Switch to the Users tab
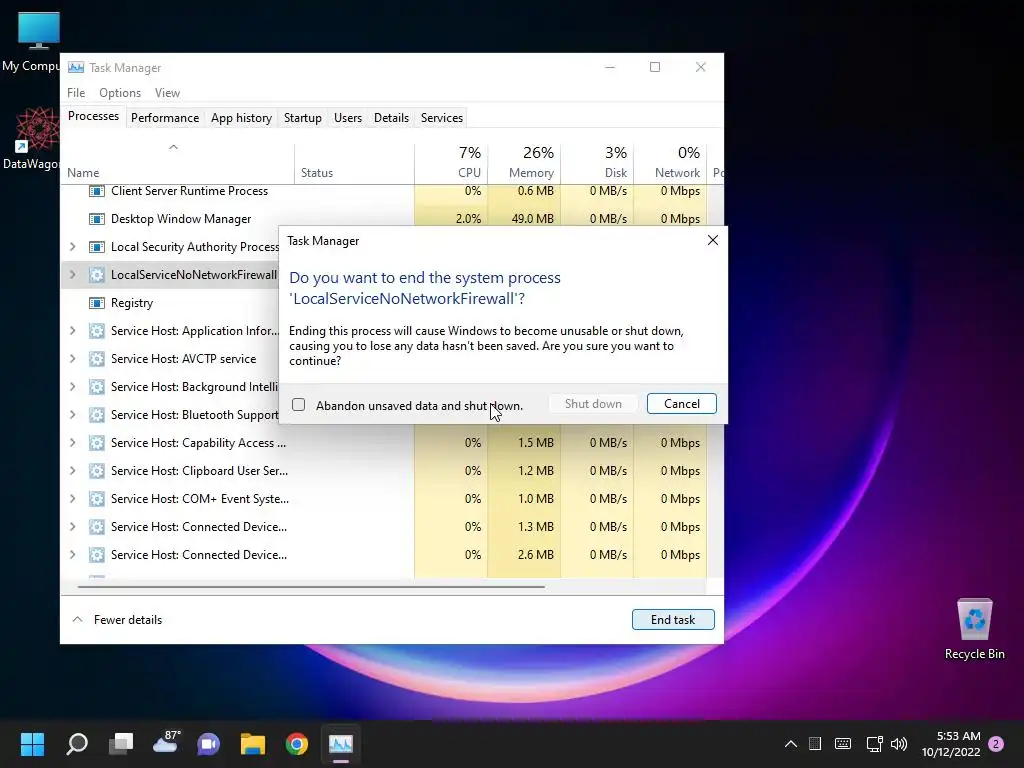 point(347,118)
